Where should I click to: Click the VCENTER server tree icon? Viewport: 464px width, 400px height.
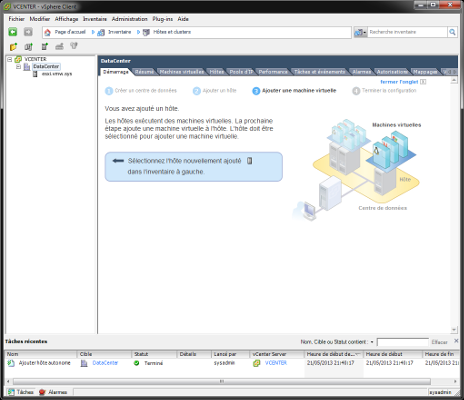(18, 59)
